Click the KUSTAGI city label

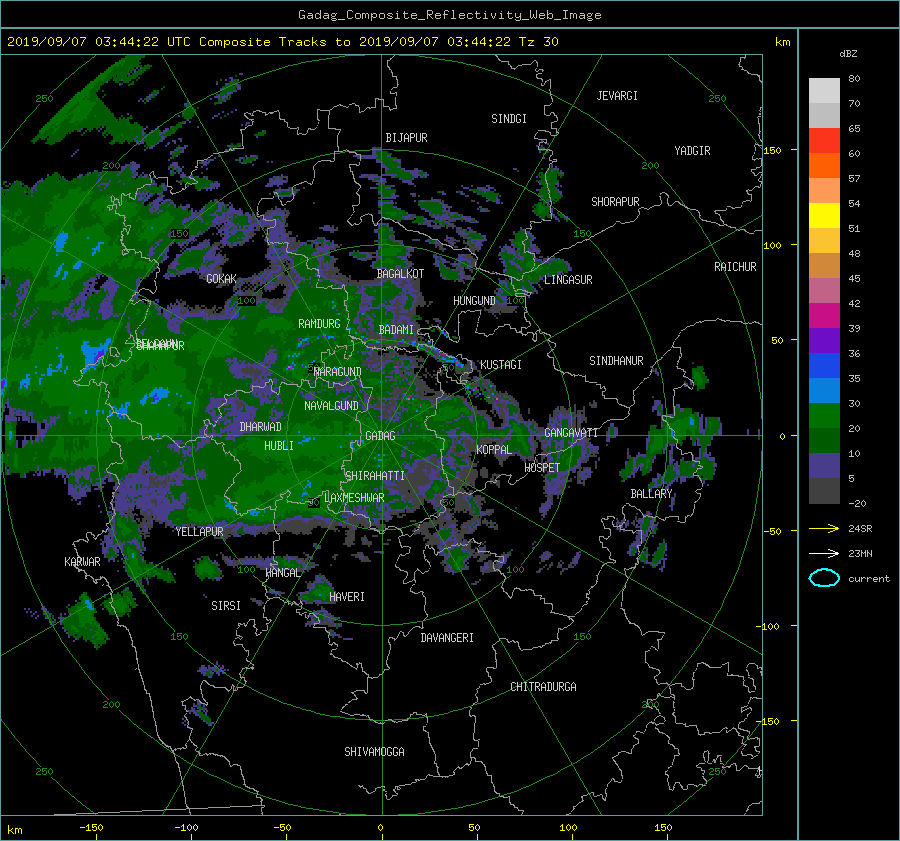click(501, 365)
